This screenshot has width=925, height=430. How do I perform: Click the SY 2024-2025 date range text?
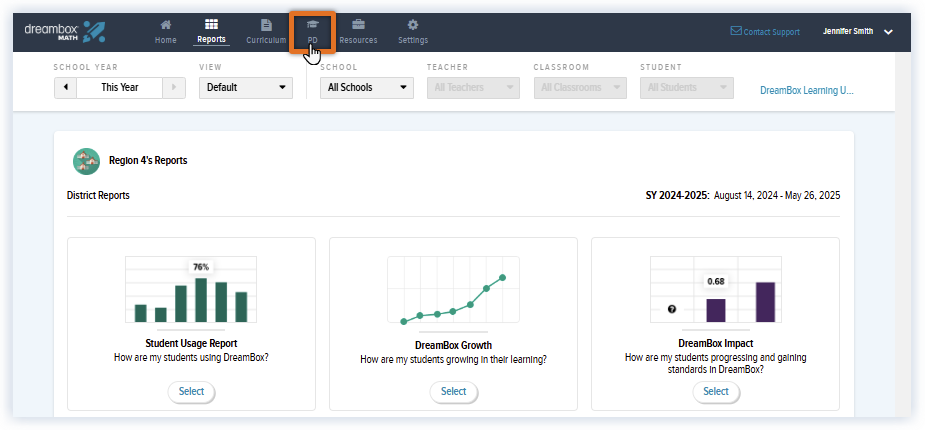[743, 195]
